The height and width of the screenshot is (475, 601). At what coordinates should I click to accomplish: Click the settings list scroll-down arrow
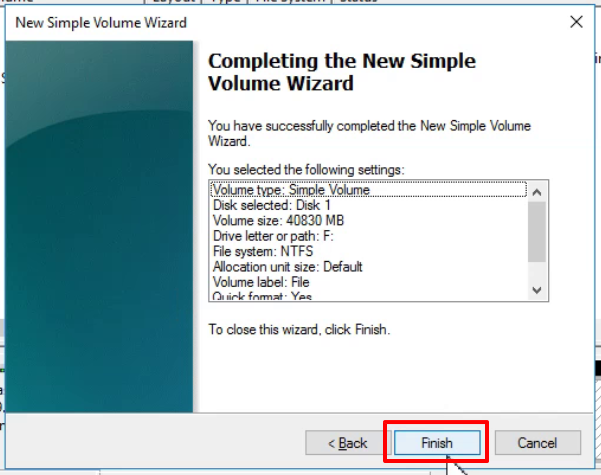pyautogui.click(x=537, y=290)
